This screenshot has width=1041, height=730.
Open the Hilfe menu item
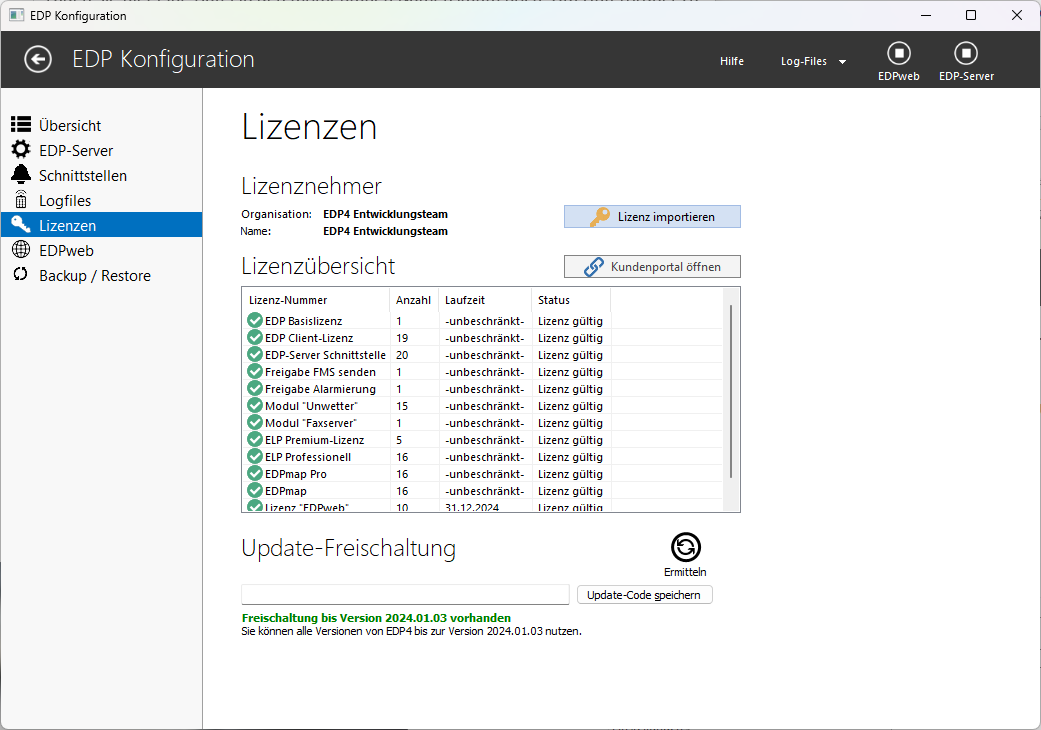coord(731,61)
